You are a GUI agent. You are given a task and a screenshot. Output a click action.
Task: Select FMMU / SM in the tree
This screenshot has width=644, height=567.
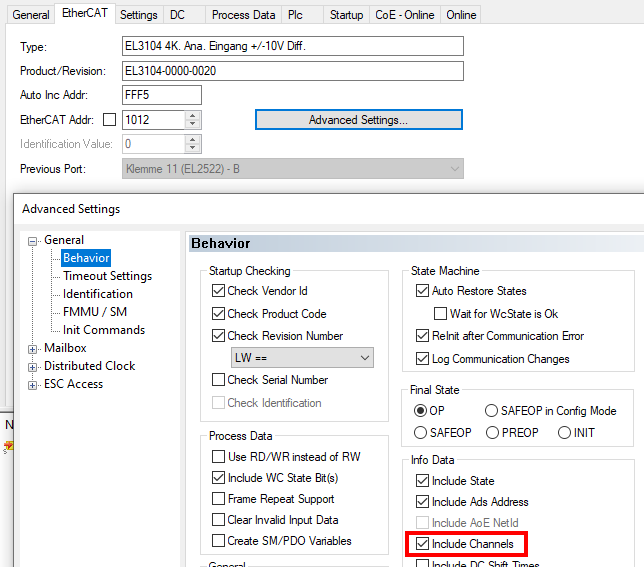coord(95,312)
